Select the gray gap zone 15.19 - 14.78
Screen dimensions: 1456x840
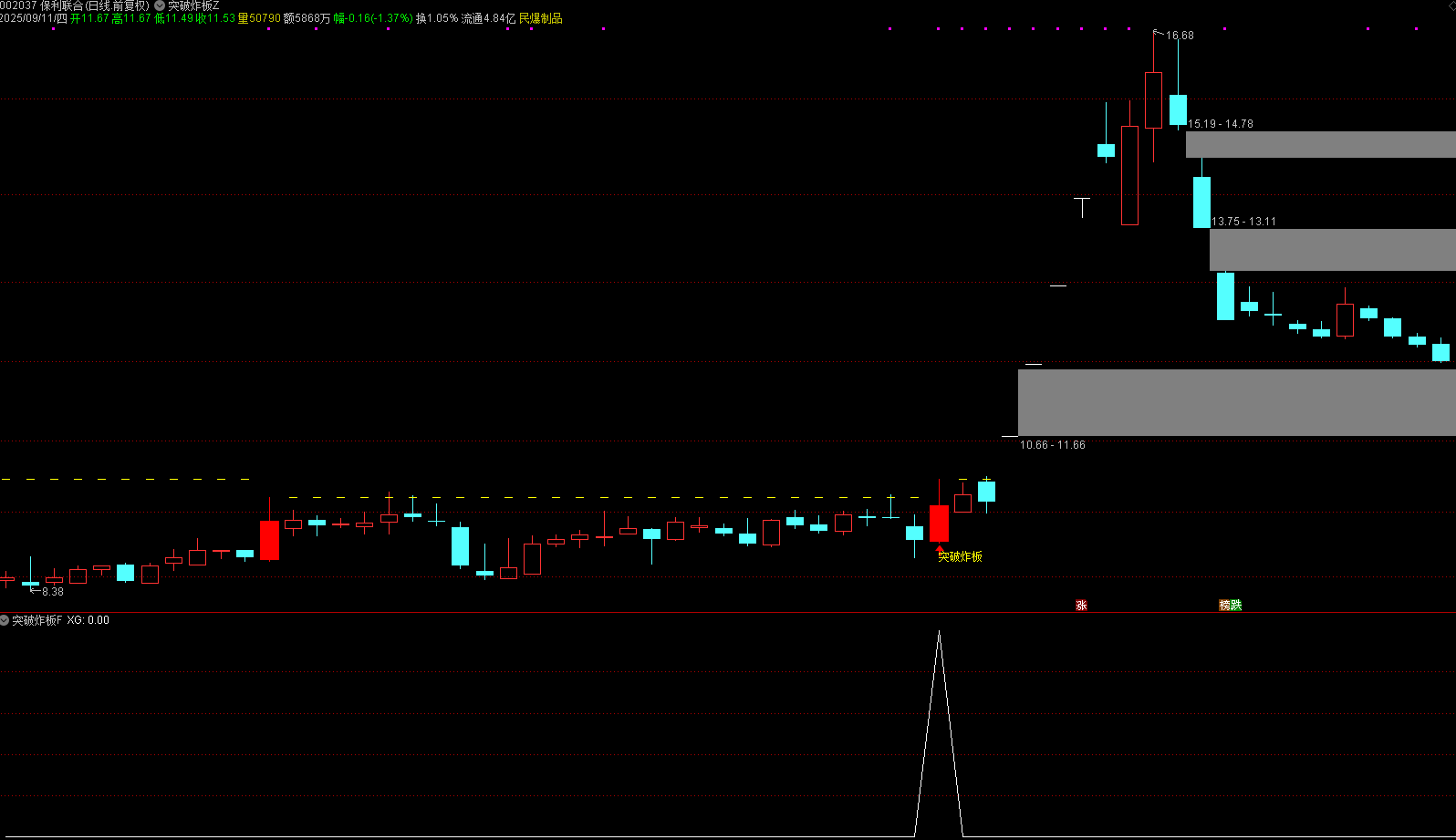1321,144
